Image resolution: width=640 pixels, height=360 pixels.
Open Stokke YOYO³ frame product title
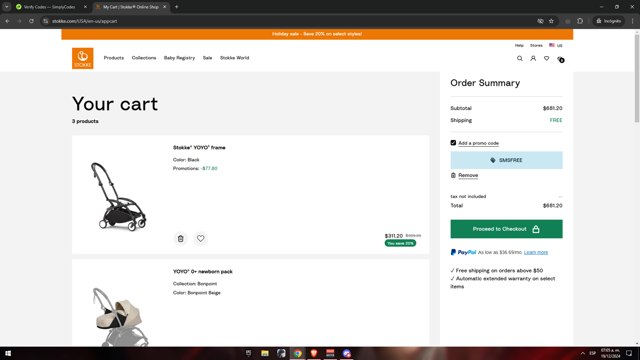[x=199, y=147]
